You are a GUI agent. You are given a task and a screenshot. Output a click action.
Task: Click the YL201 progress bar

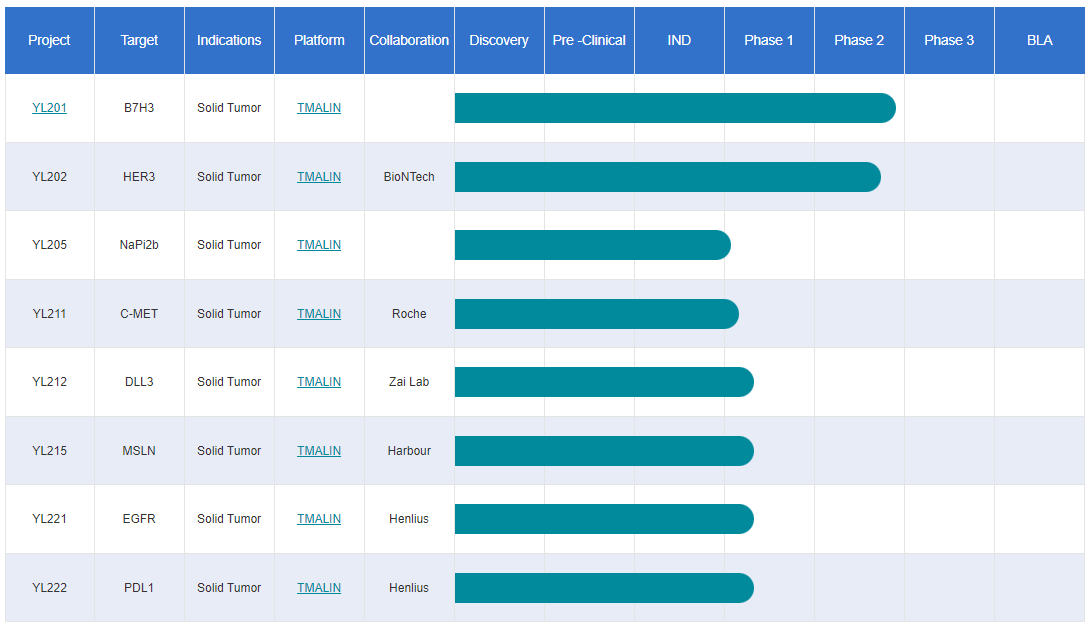point(674,108)
